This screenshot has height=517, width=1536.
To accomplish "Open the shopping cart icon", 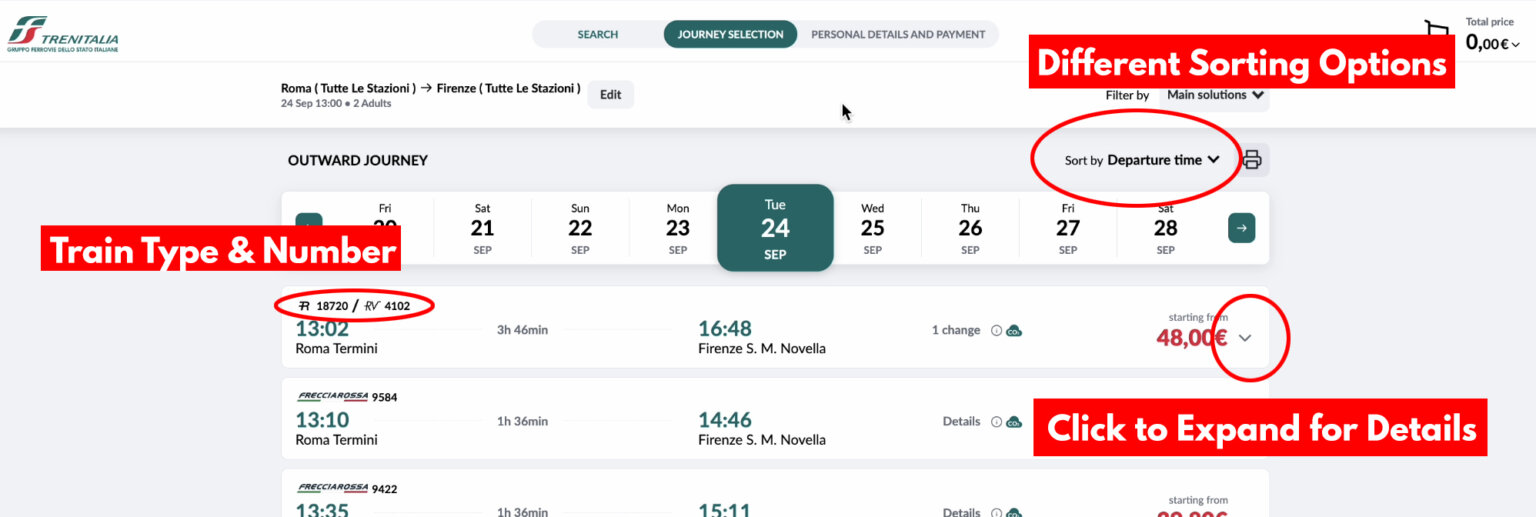I will point(1437,30).
